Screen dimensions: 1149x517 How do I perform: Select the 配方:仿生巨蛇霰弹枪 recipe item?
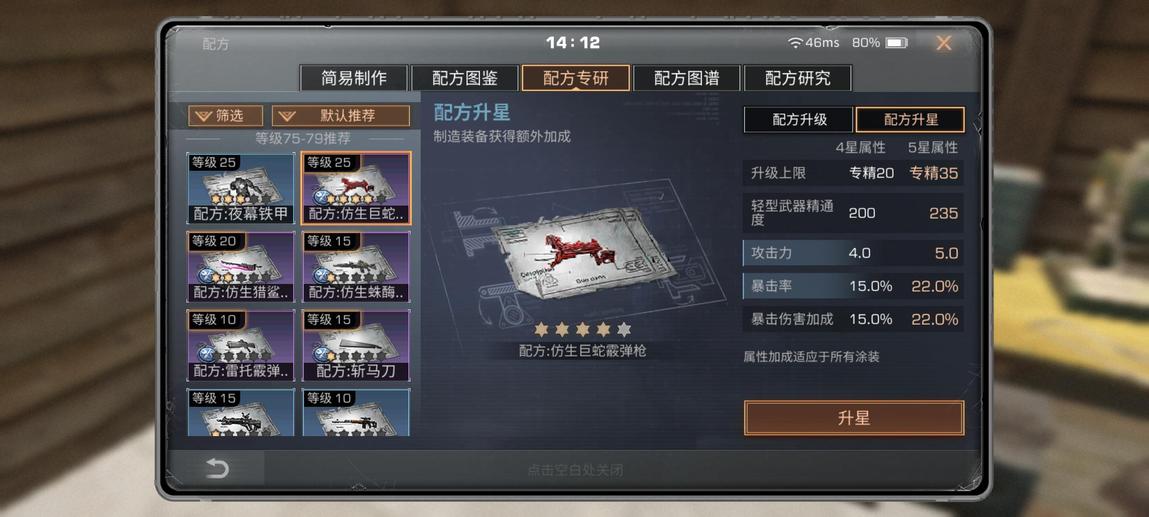(x=356, y=188)
